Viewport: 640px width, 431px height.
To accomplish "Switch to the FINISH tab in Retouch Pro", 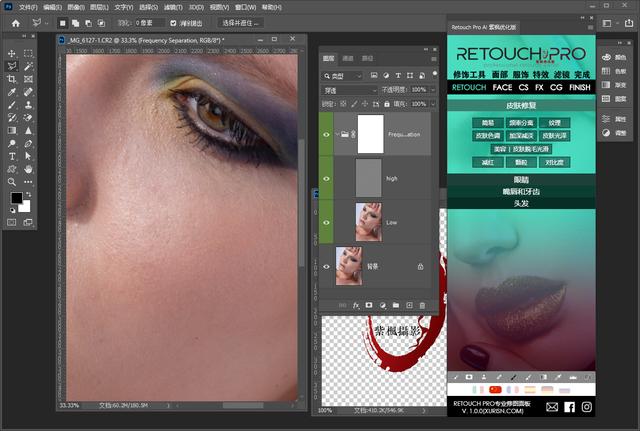I will (x=580, y=87).
